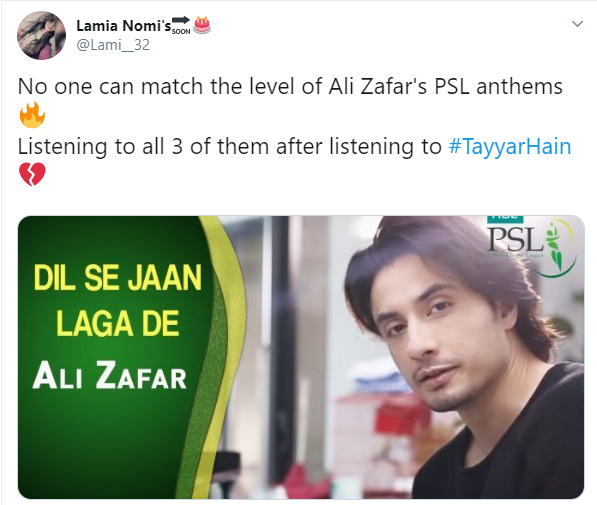Click the 'DIL SE JAAN' yellow title text
Screen dimensions: 597x505
click(x=117, y=278)
